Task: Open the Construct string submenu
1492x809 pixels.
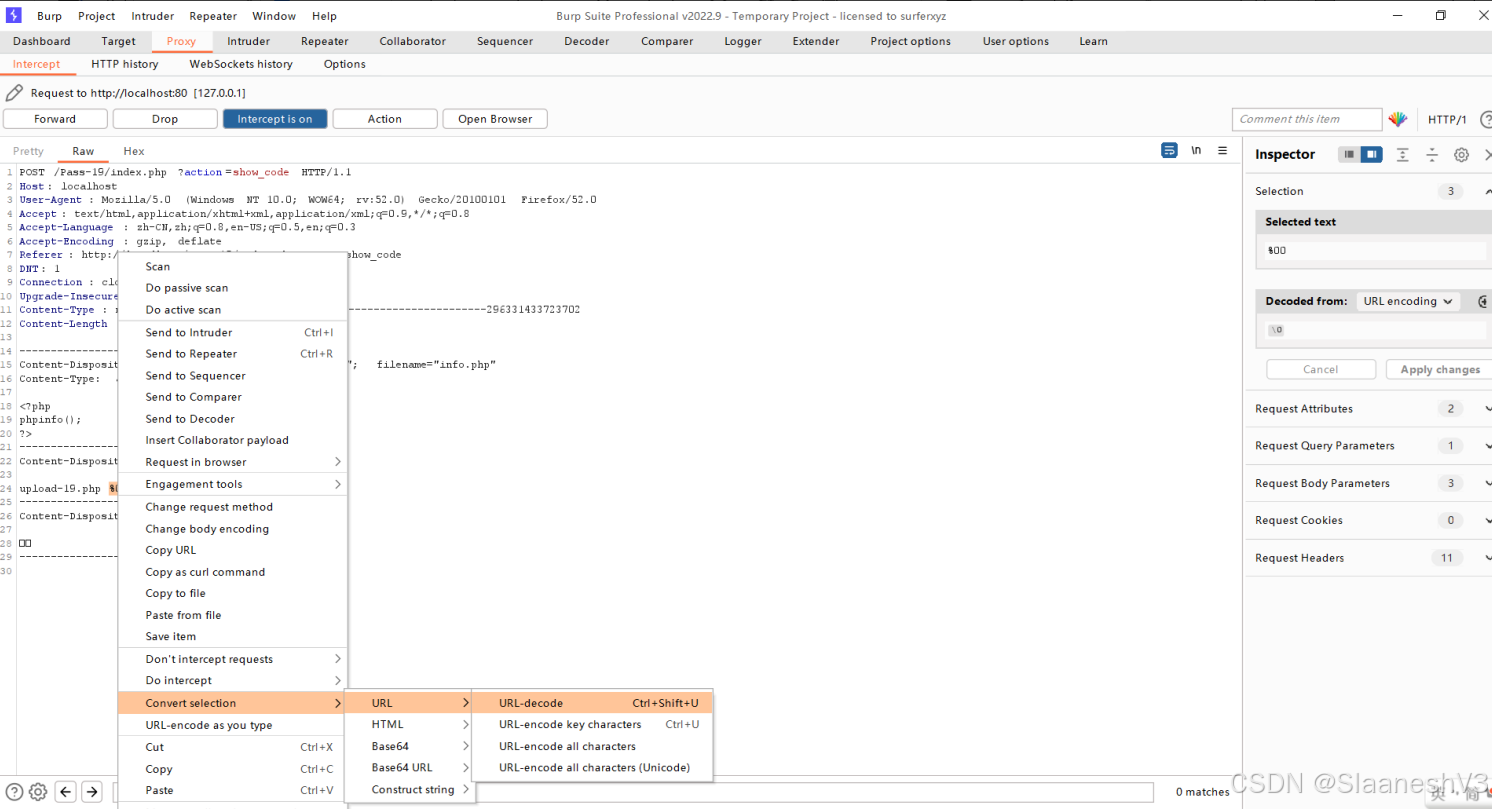Action: pyautogui.click(x=409, y=790)
